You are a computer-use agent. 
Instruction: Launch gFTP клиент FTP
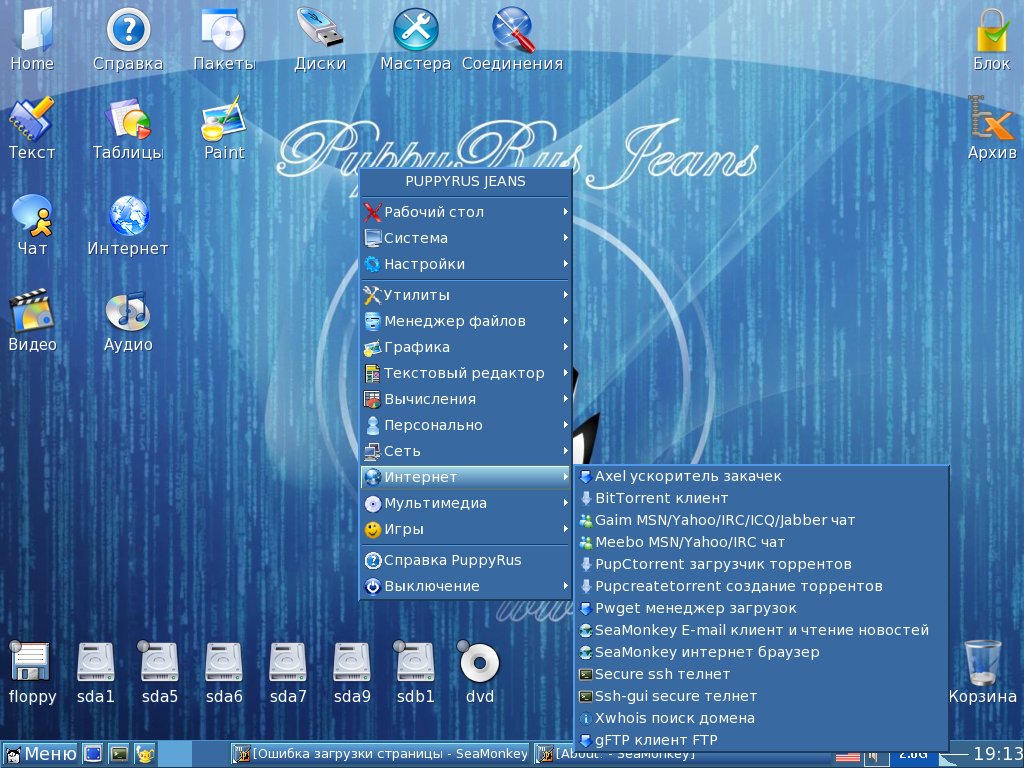(761, 741)
